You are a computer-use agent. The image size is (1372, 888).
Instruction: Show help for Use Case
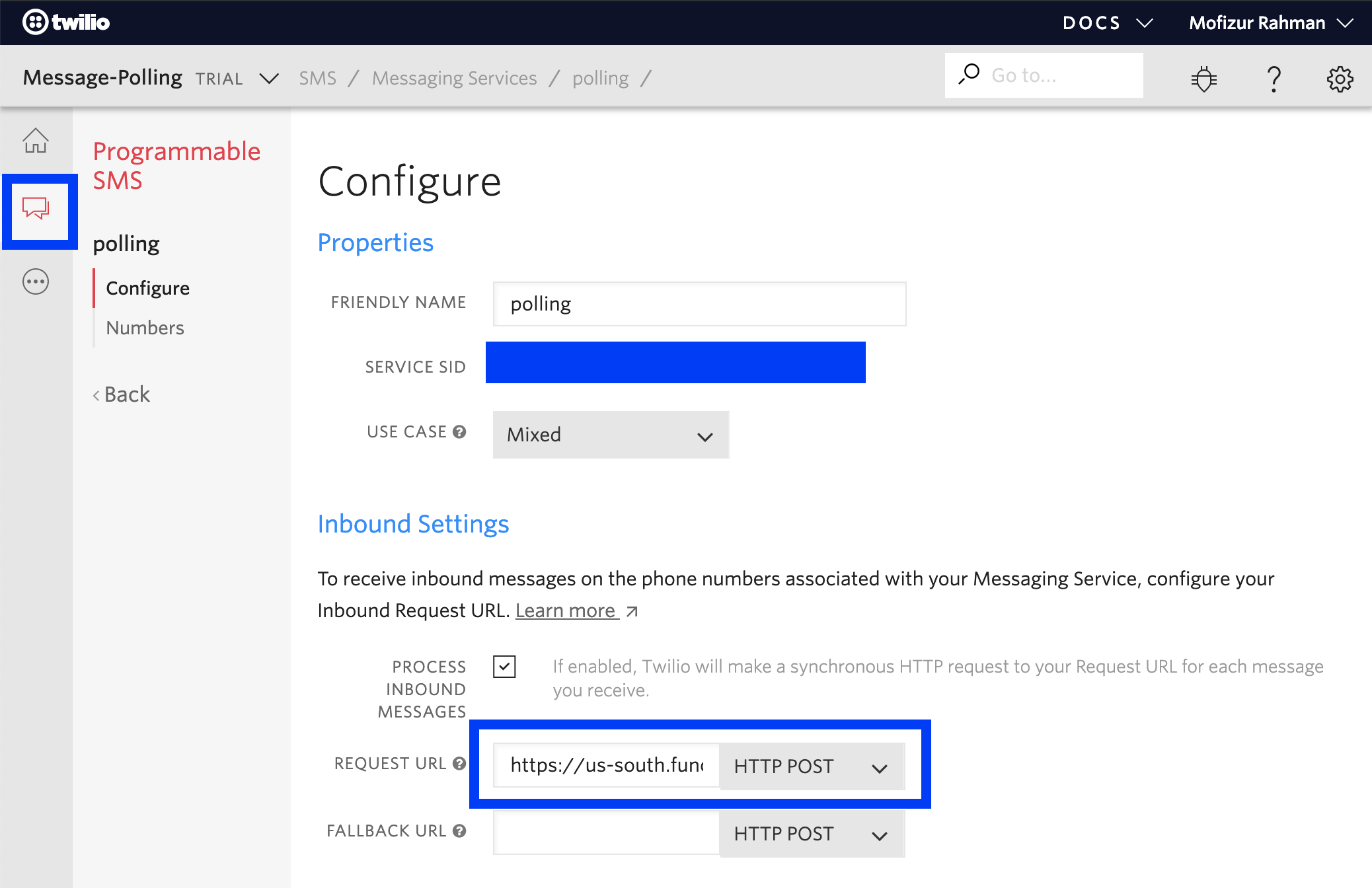[459, 431]
